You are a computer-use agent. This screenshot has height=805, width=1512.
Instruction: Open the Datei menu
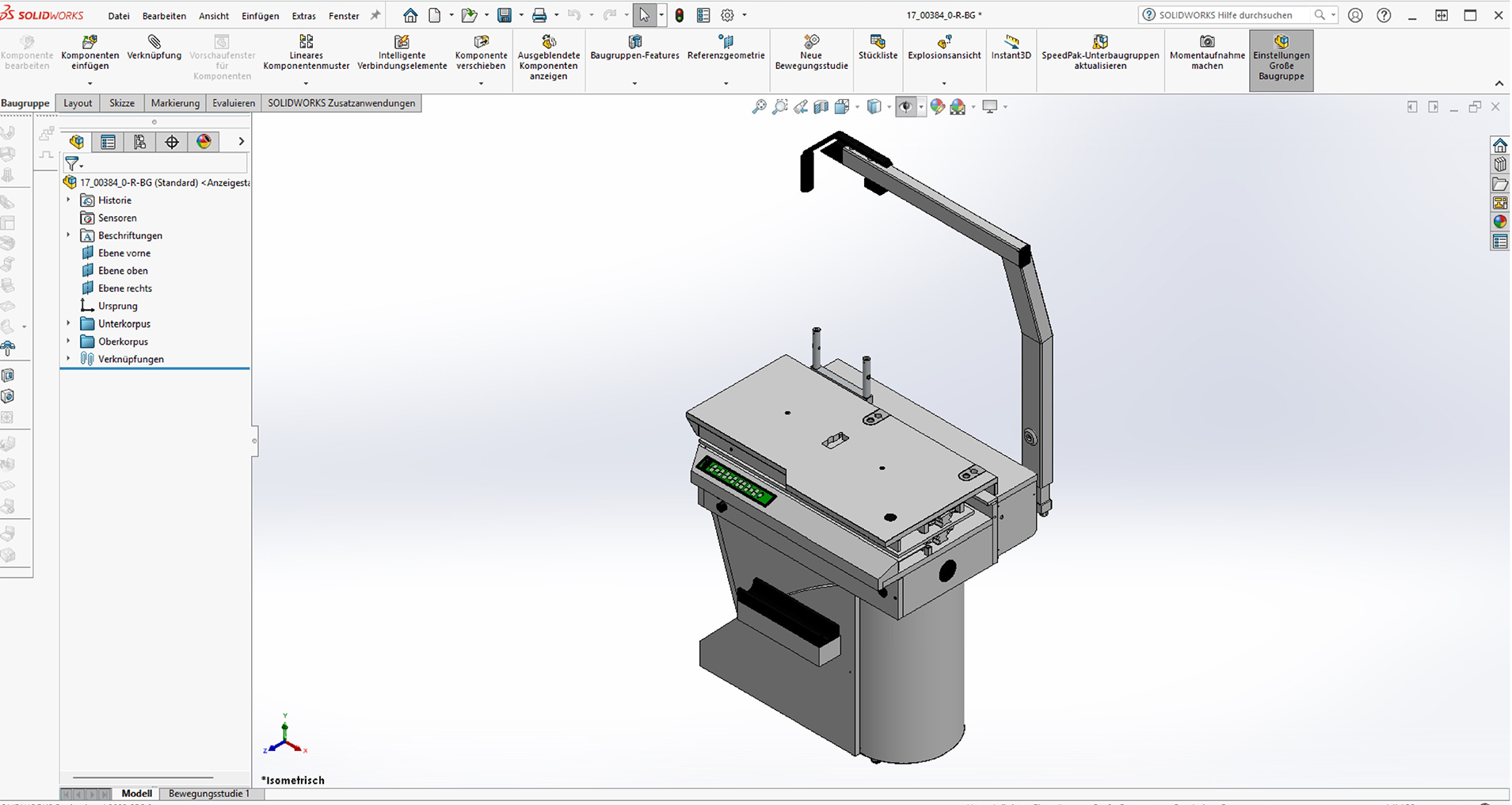[119, 16]
